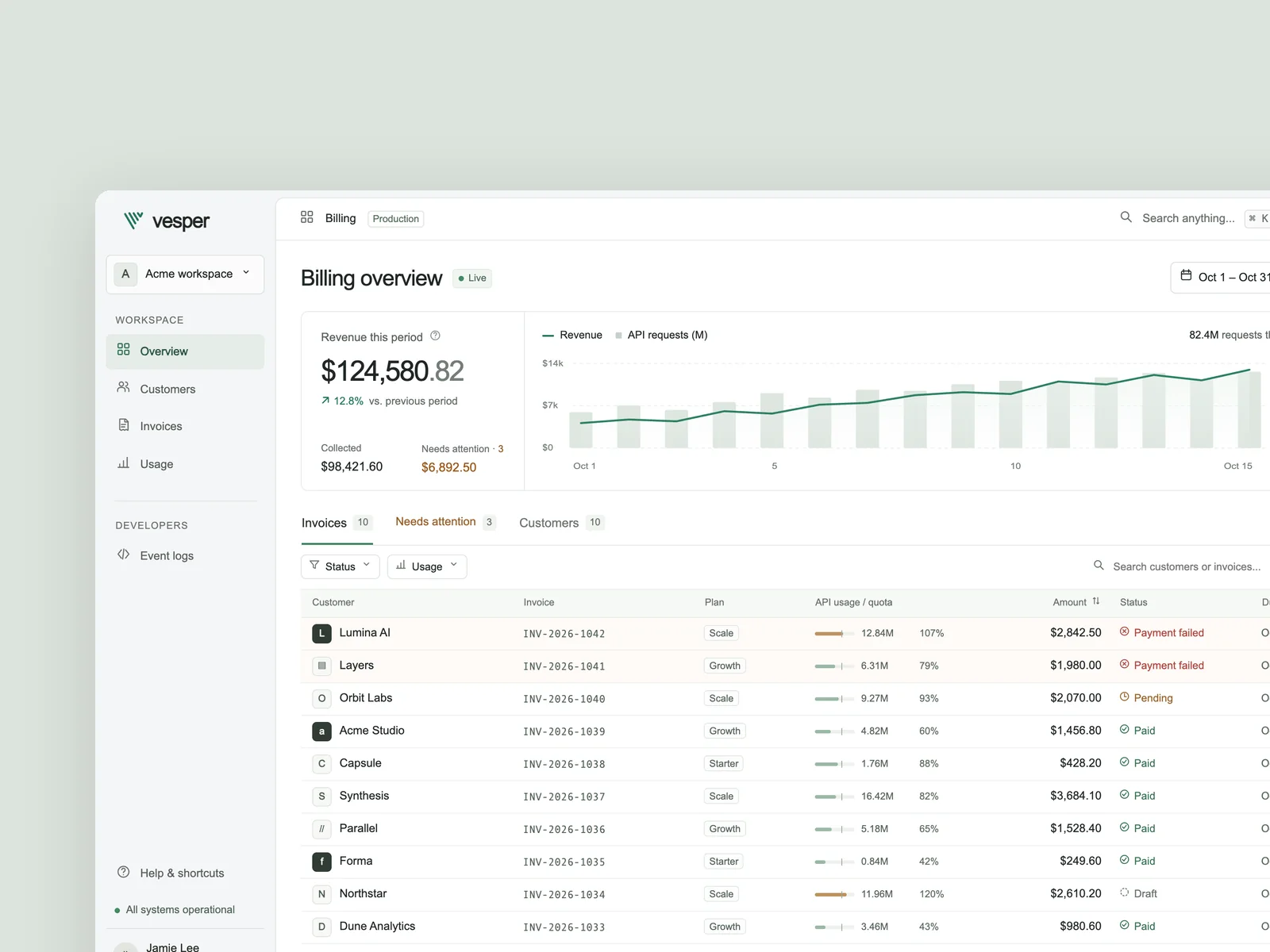Open the Status filter dropdown
Viewport: 1270px width, 952px height.
tap(341, 566)
